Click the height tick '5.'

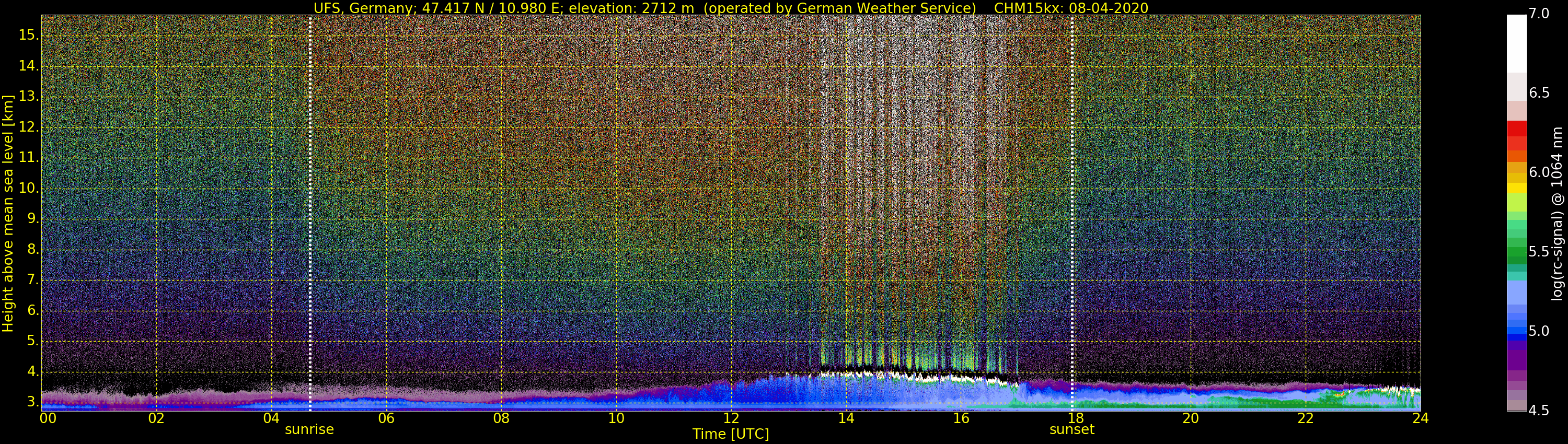click(x=32, y=341)
